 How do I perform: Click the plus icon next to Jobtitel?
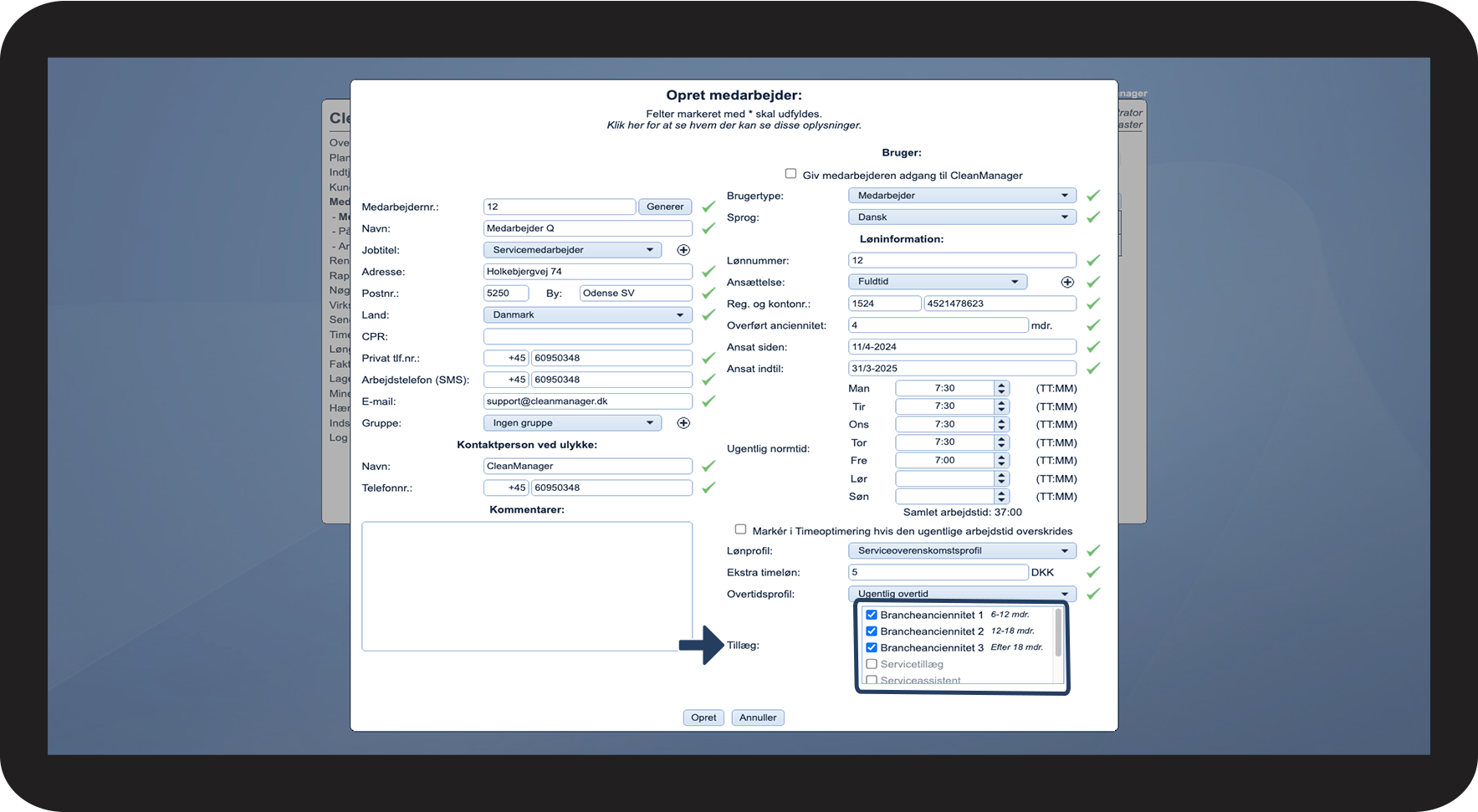683,250
